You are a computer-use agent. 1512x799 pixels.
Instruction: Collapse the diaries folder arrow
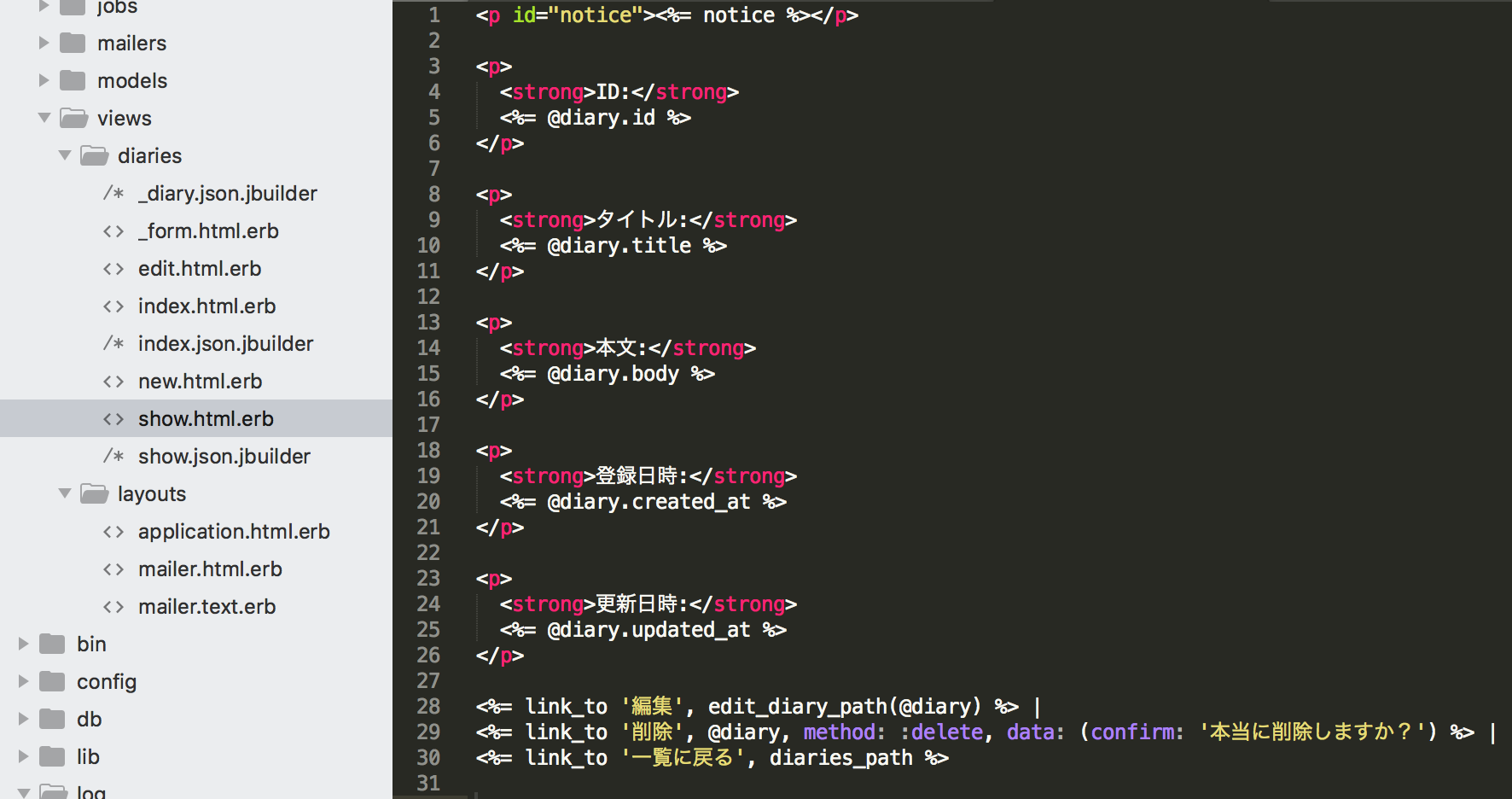pyautogui.click(x=65, y=155)
